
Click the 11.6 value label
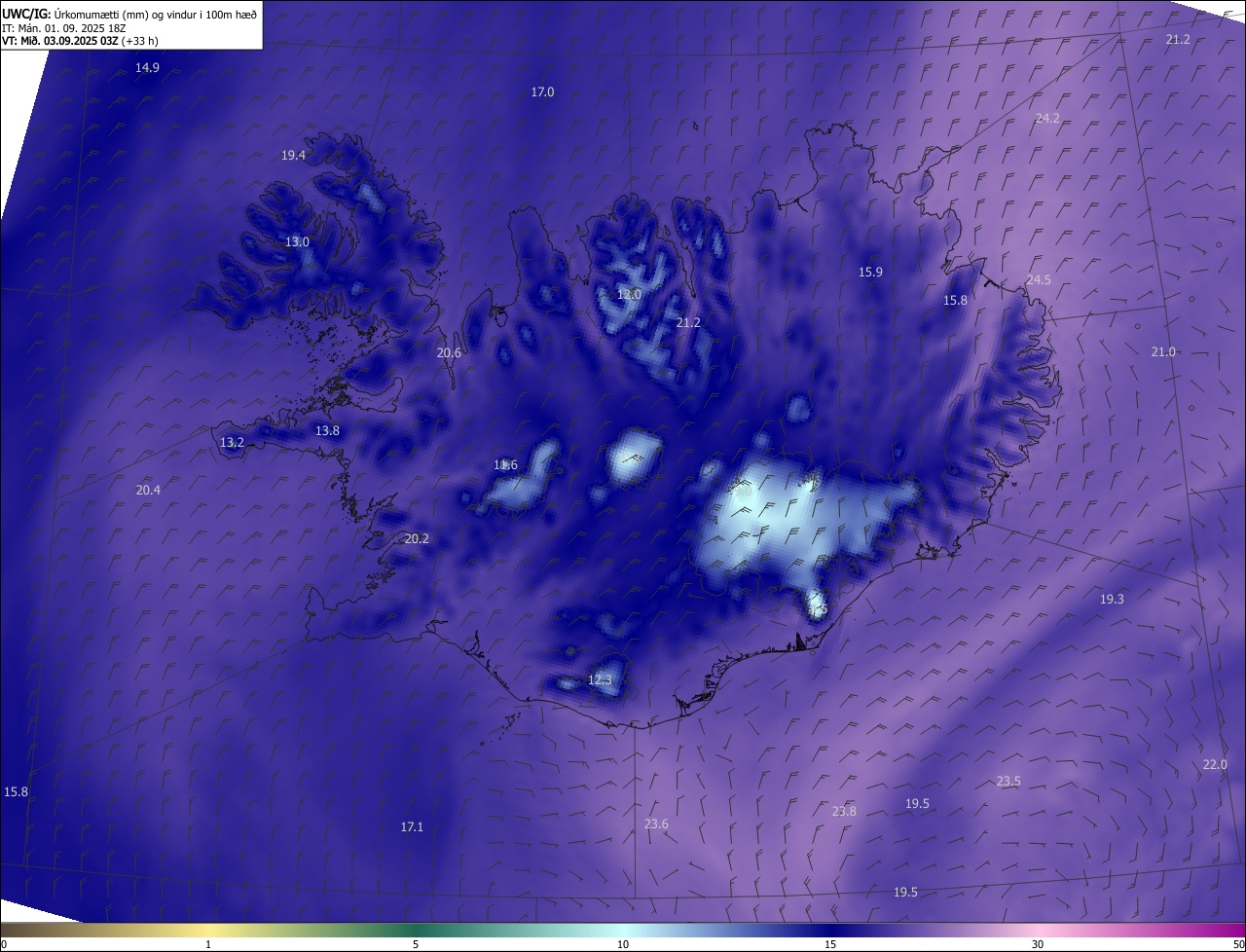pyautogui.click(x=505, y=464)
